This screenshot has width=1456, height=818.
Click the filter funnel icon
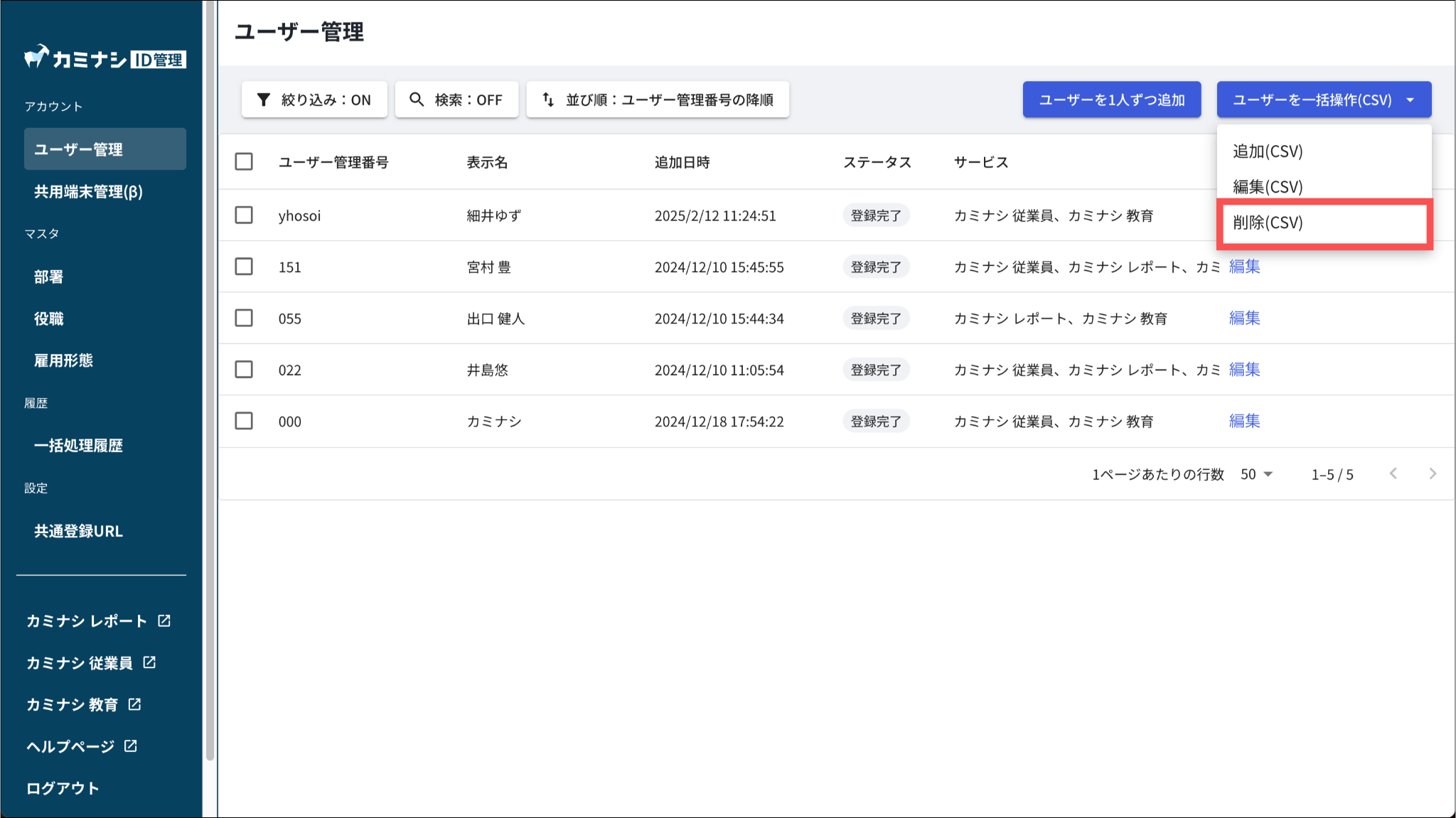[263, 99]
